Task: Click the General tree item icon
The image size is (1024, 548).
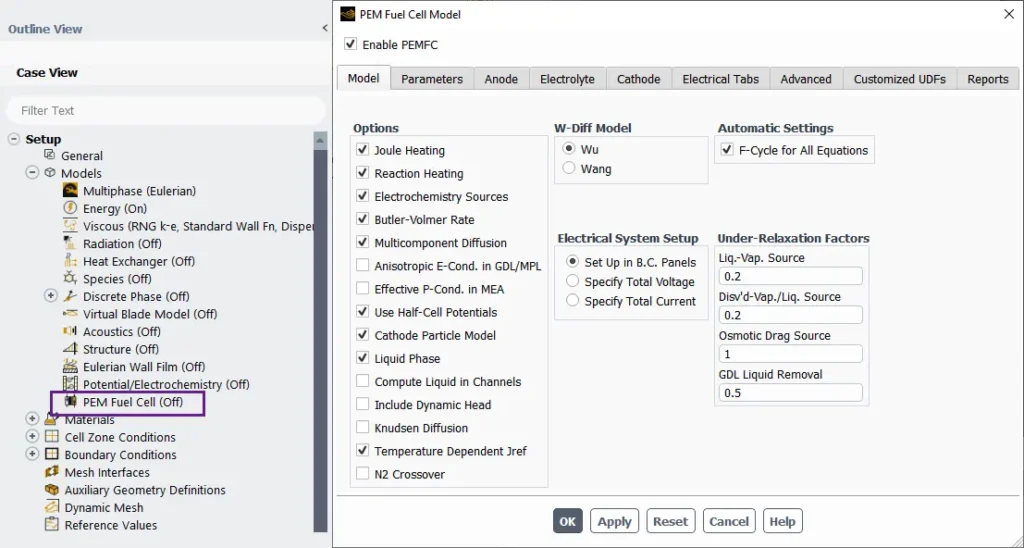Action: point(50,155)
